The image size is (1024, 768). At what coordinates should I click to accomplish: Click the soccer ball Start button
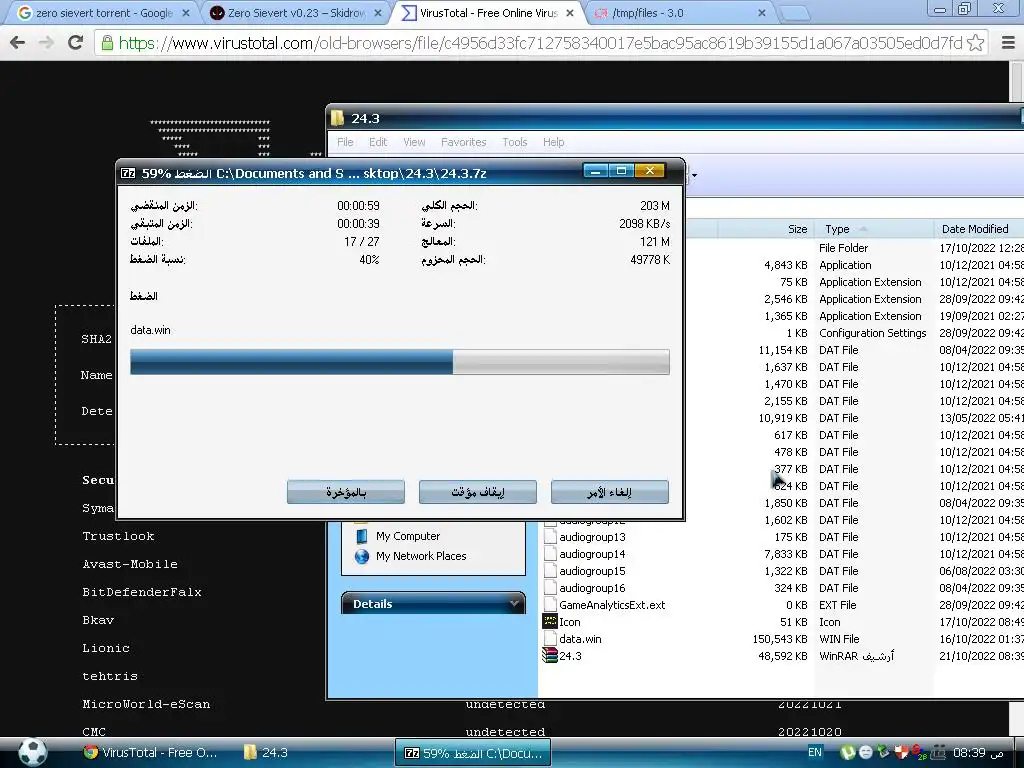(32, 752)
